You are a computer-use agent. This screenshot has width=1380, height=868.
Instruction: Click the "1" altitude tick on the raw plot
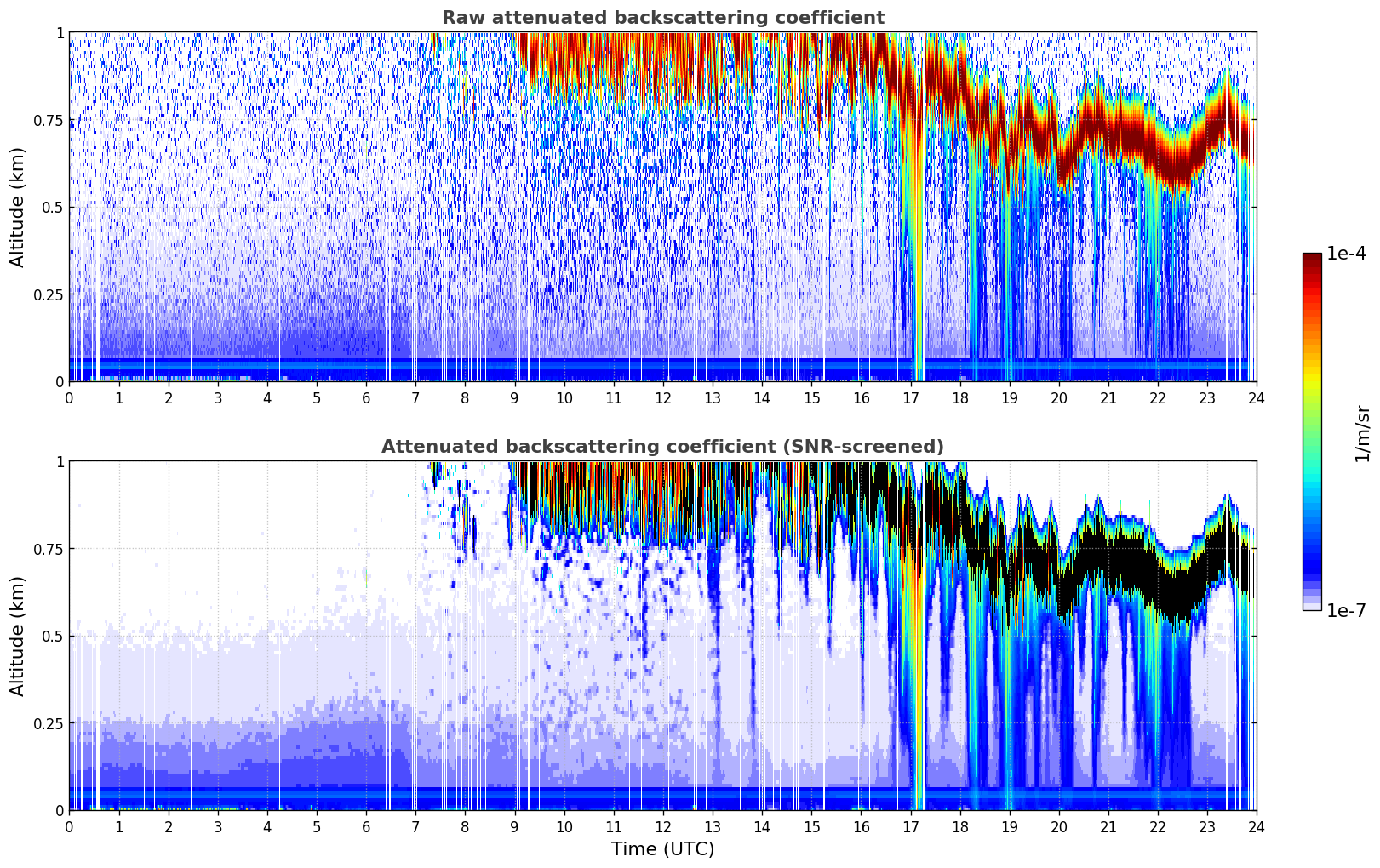click(60, 33)
